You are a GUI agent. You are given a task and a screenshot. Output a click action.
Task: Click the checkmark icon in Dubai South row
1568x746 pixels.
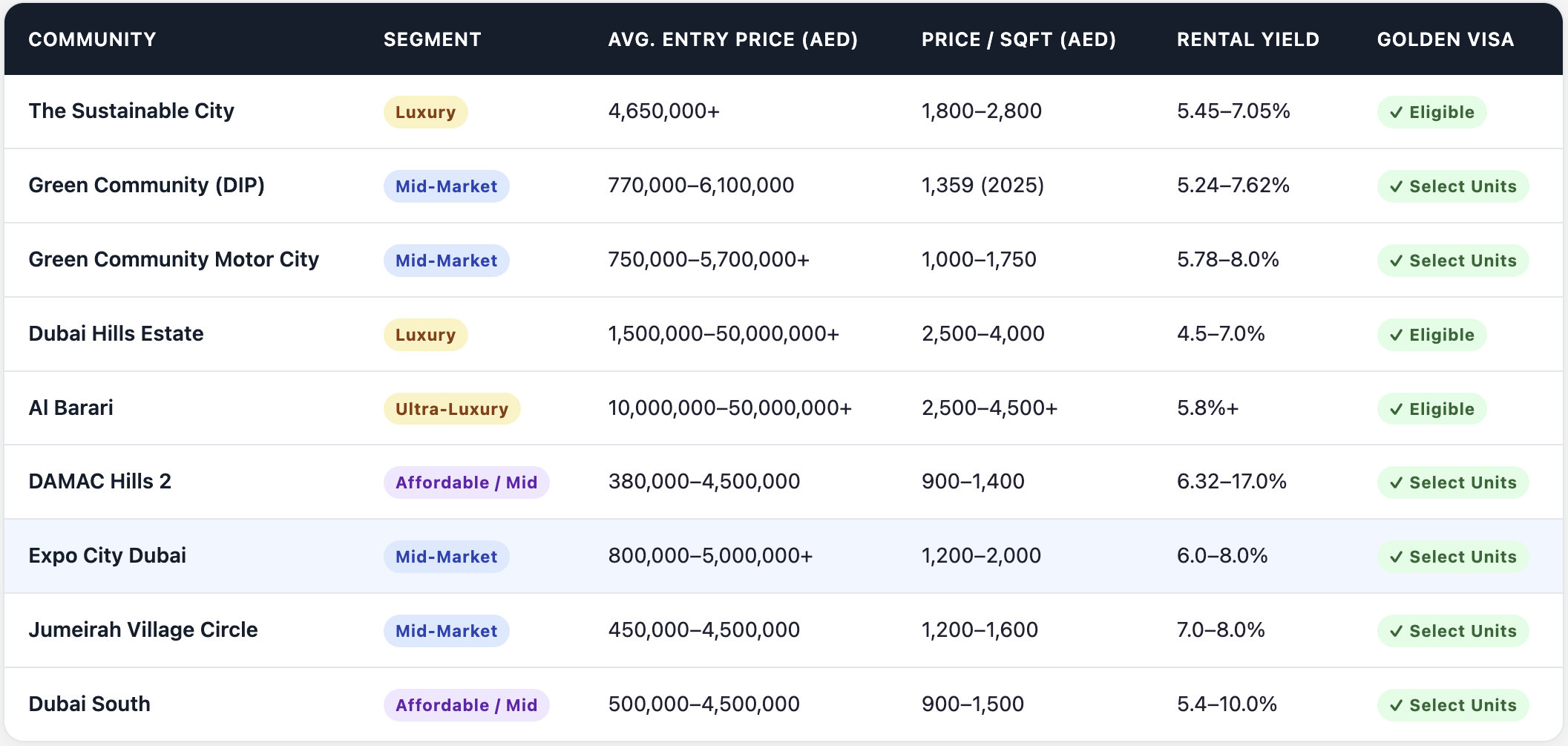[1396, 706]
